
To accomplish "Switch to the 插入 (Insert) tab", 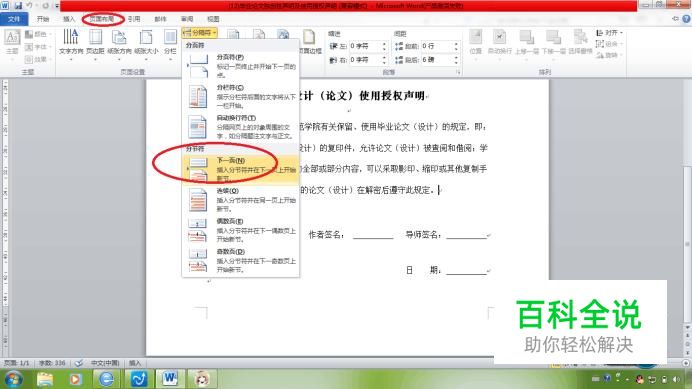I will 69,19.
